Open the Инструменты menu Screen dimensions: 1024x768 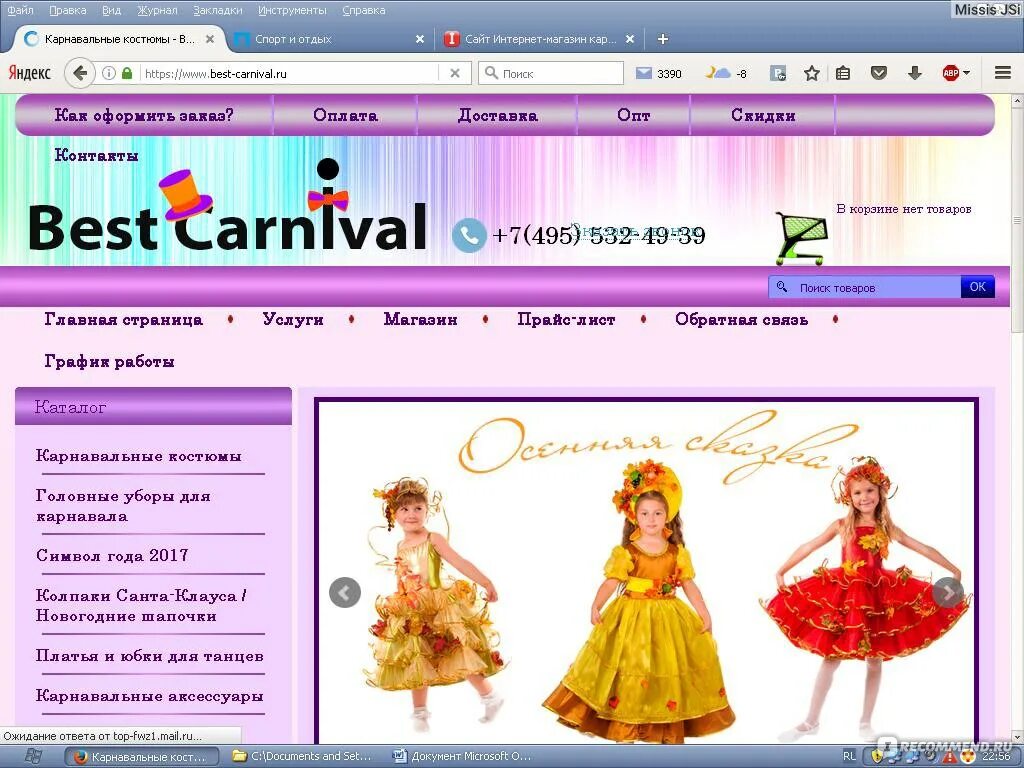coord(292,10)
